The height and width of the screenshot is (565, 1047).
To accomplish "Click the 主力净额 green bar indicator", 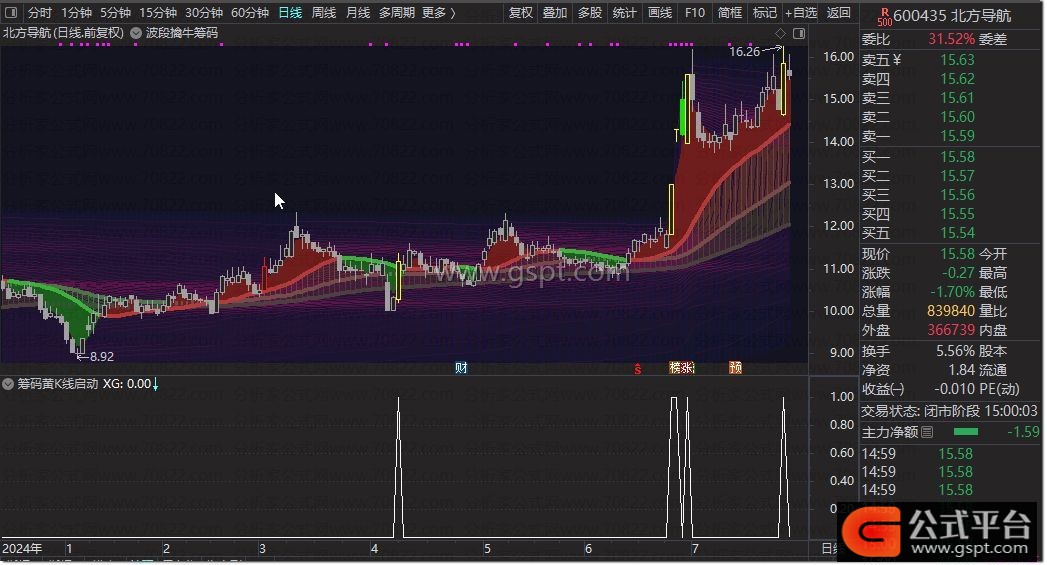I will [x=966, y=432].
